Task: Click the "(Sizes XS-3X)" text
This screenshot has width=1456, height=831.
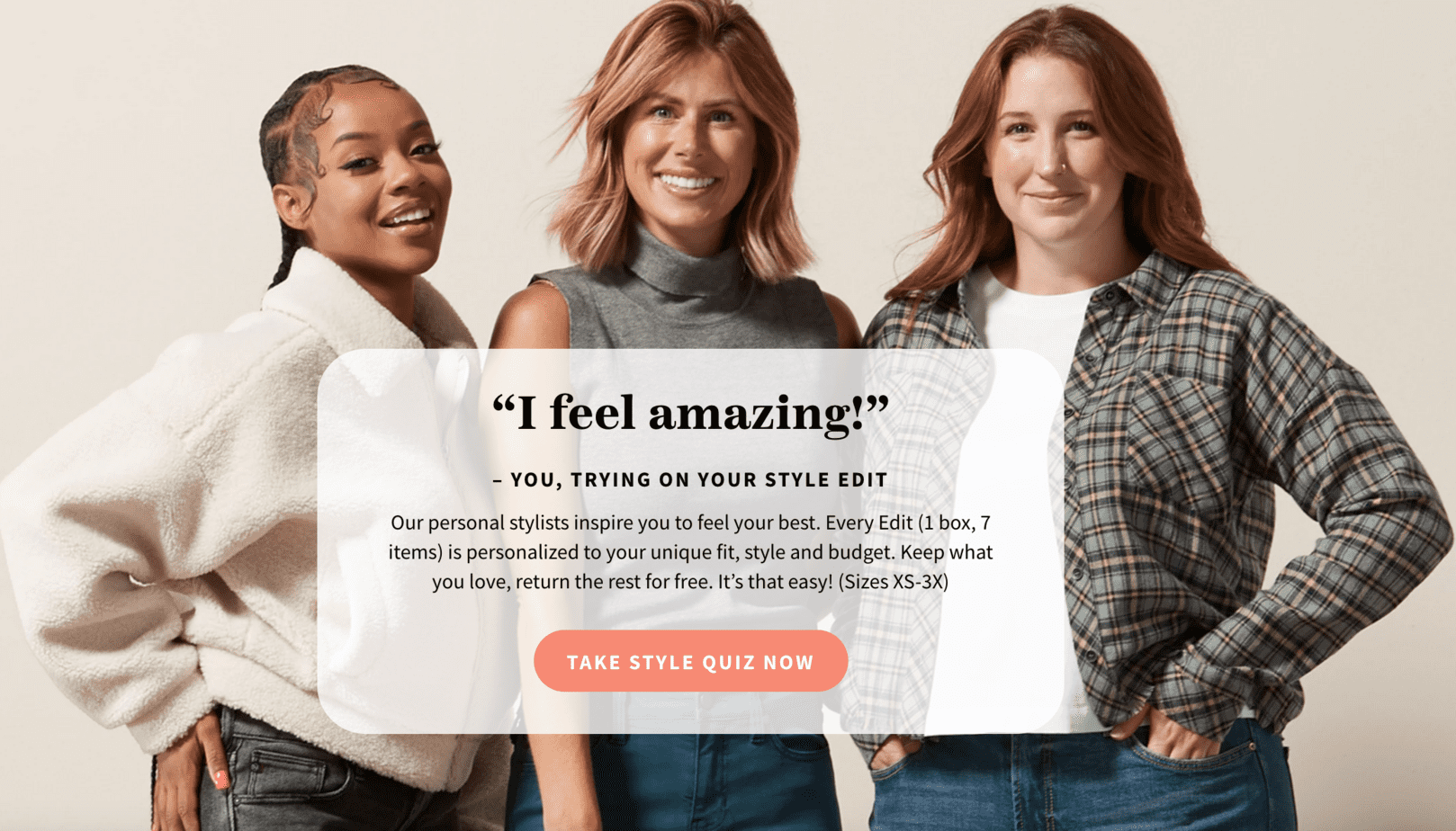Action: click(893, 582)
